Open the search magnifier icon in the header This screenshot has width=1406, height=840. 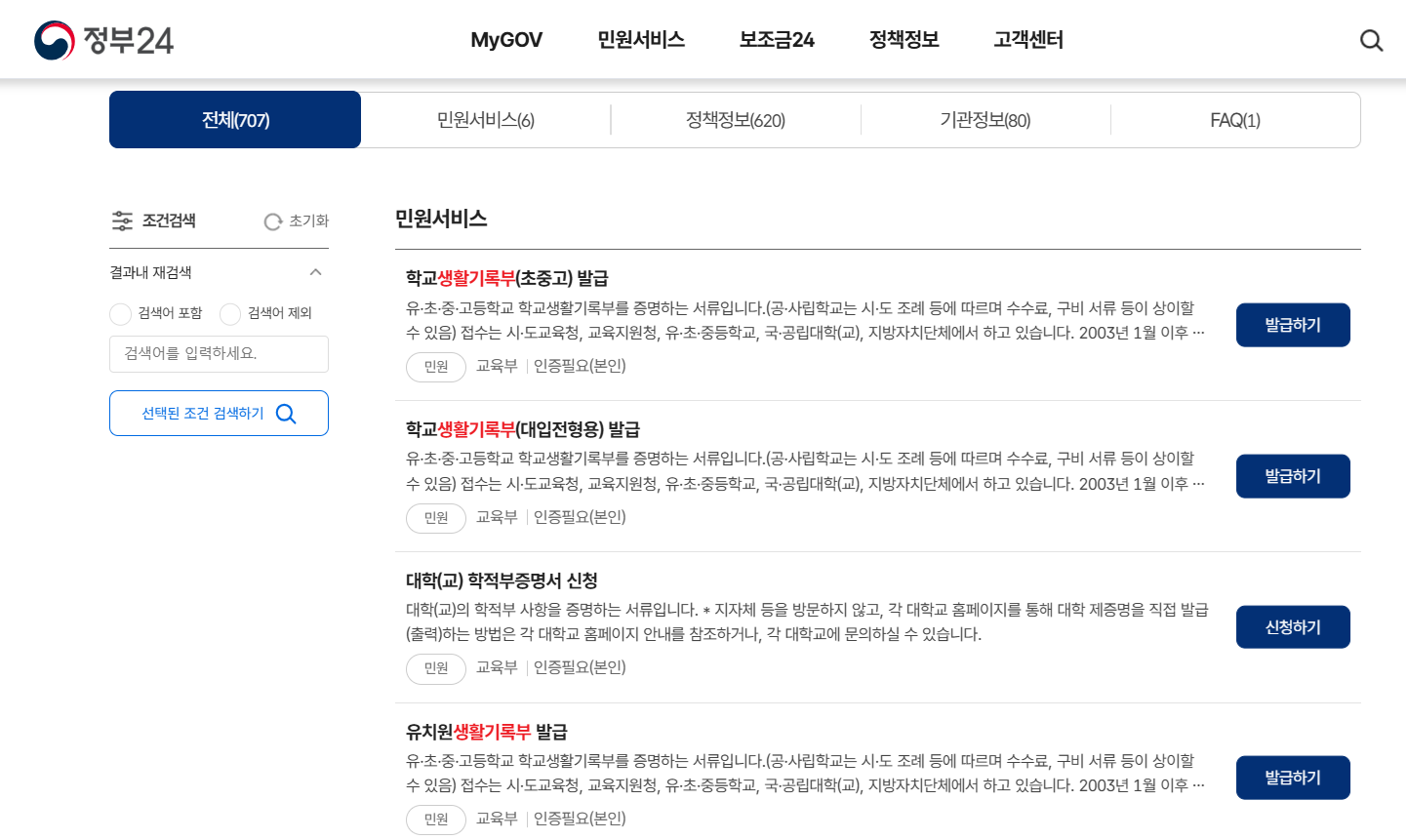point(1371,40)
